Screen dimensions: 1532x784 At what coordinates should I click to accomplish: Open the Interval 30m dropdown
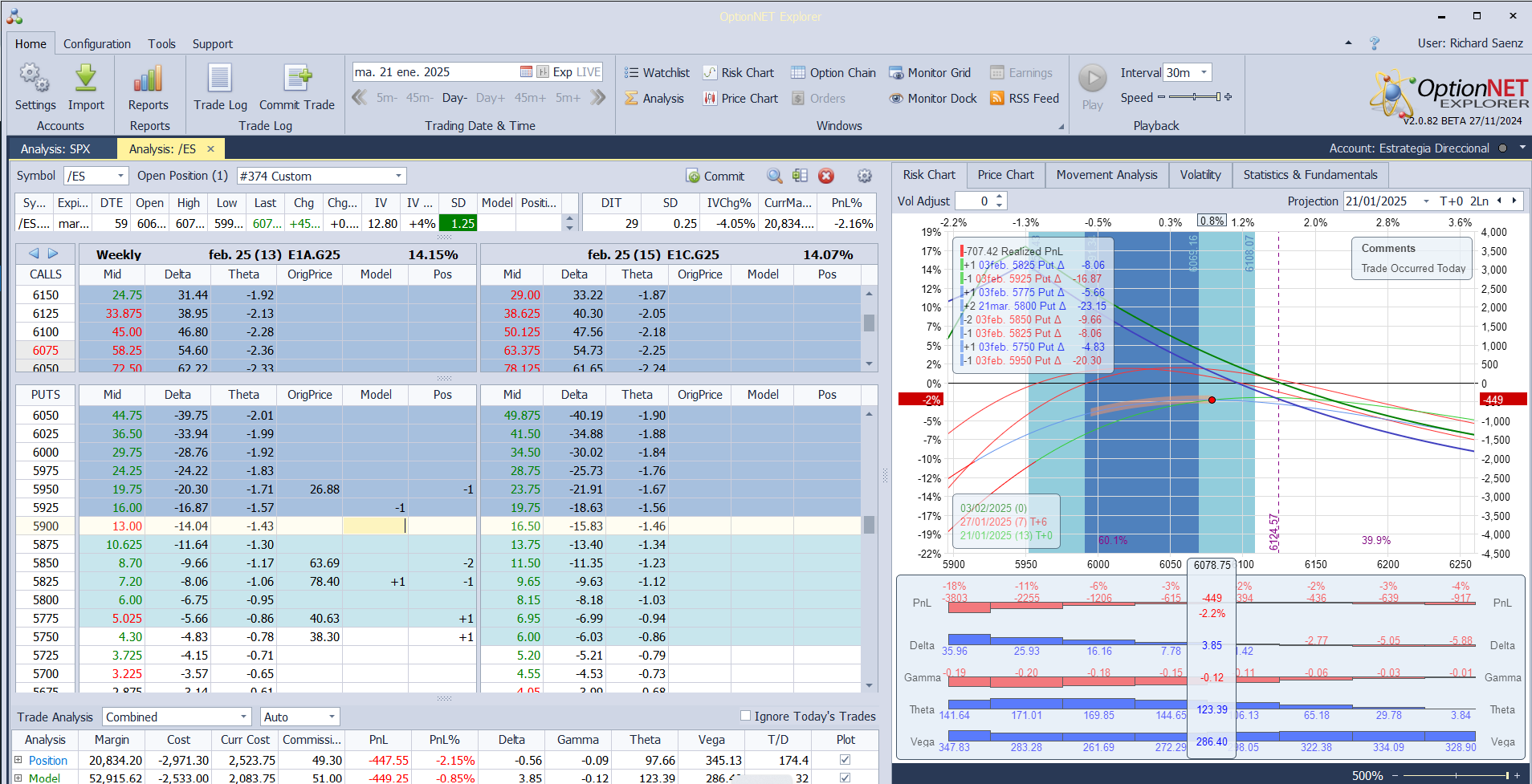tap(1204, 72)
